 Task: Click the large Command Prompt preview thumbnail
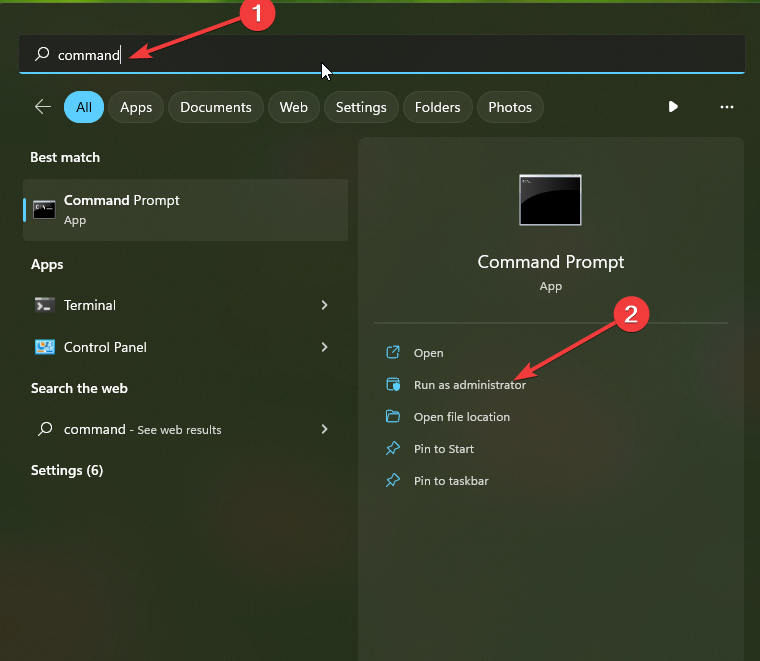pyautogui.click(x=550, y=200)
